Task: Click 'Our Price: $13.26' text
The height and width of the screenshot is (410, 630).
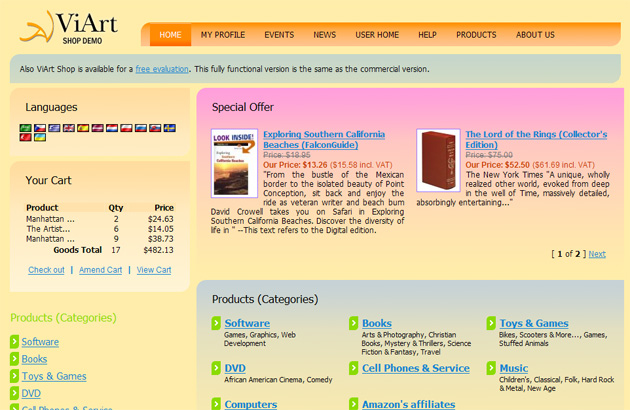Action: (295, 165)
